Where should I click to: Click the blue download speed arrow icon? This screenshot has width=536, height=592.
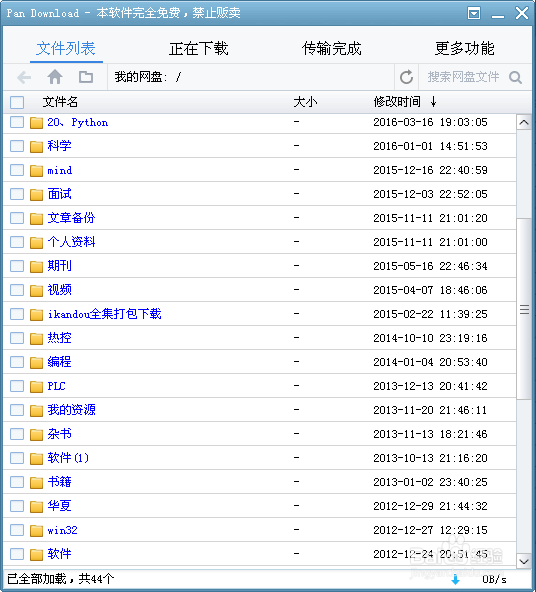[456, 579]
